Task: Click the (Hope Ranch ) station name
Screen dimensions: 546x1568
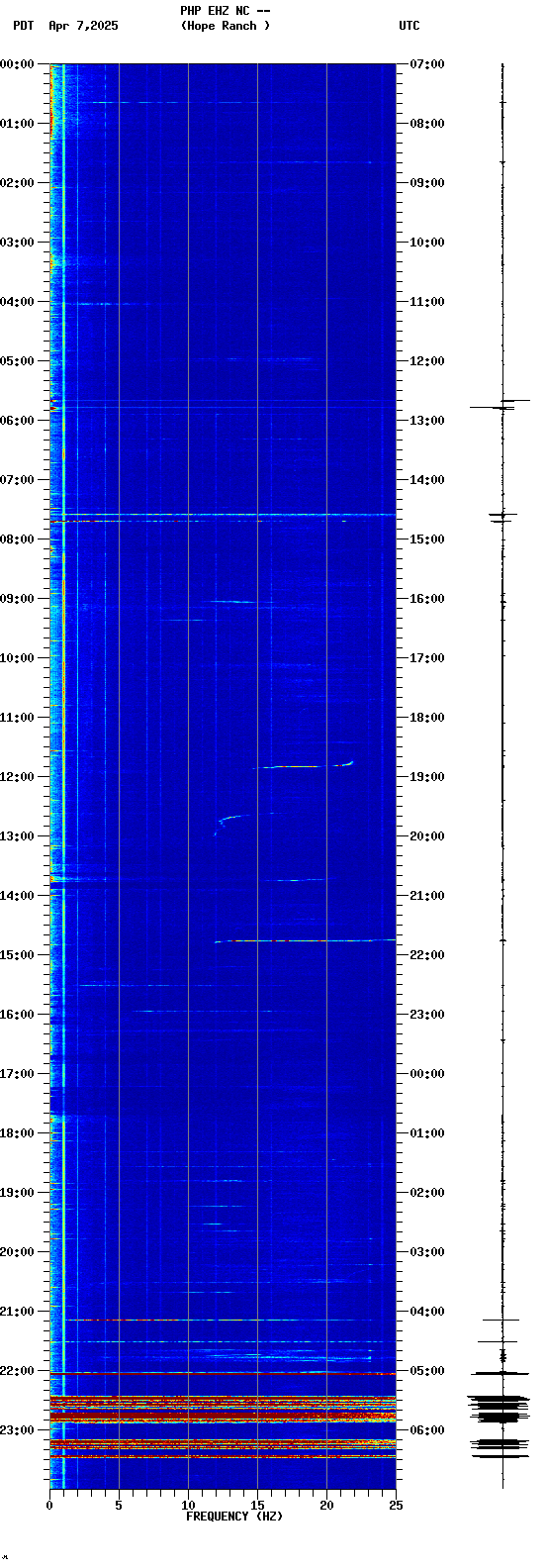Action: (x=226, y=26)
